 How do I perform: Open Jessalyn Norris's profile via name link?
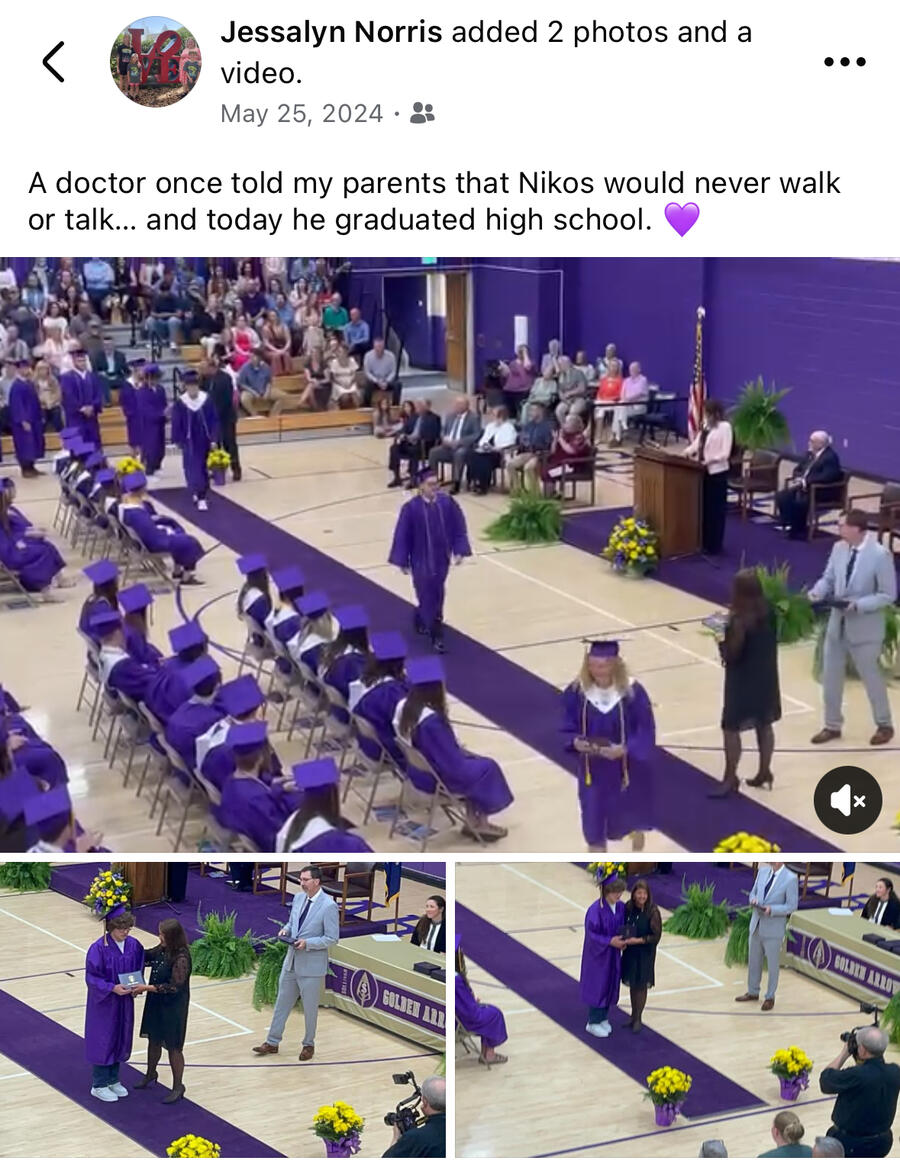point(331,32)
